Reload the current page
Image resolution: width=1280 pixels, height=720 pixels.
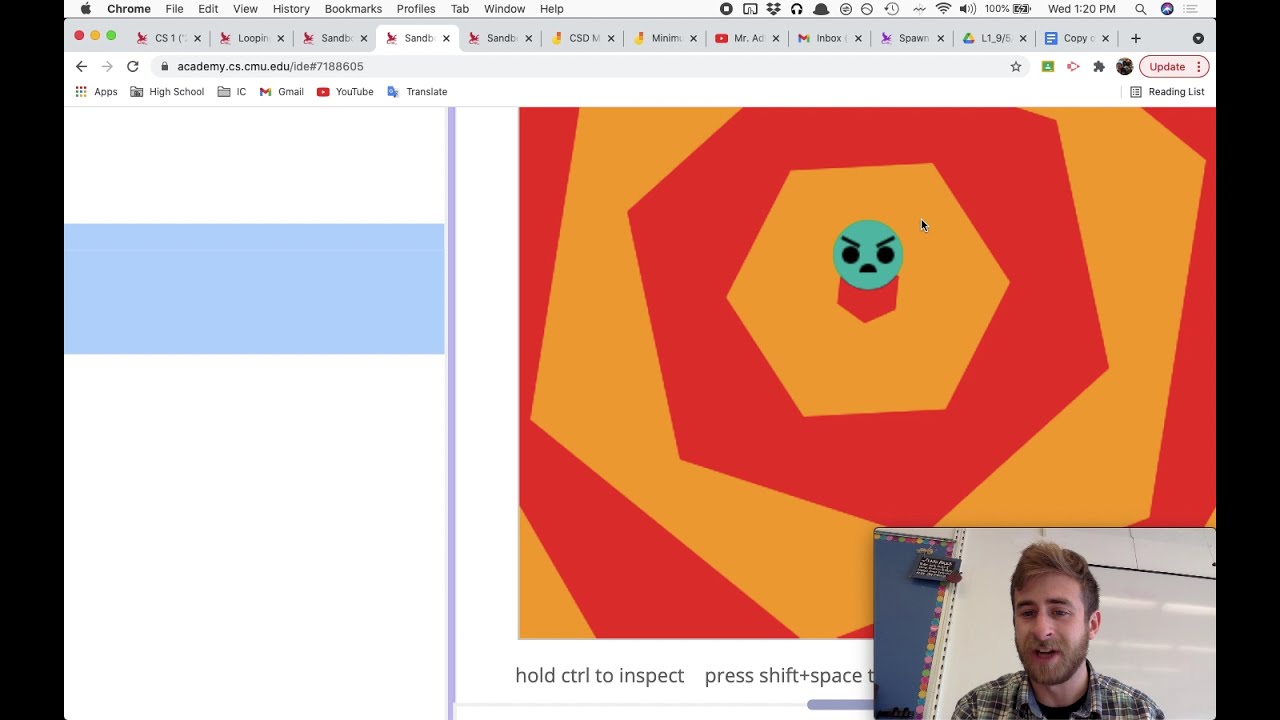[x=132, y=66]
